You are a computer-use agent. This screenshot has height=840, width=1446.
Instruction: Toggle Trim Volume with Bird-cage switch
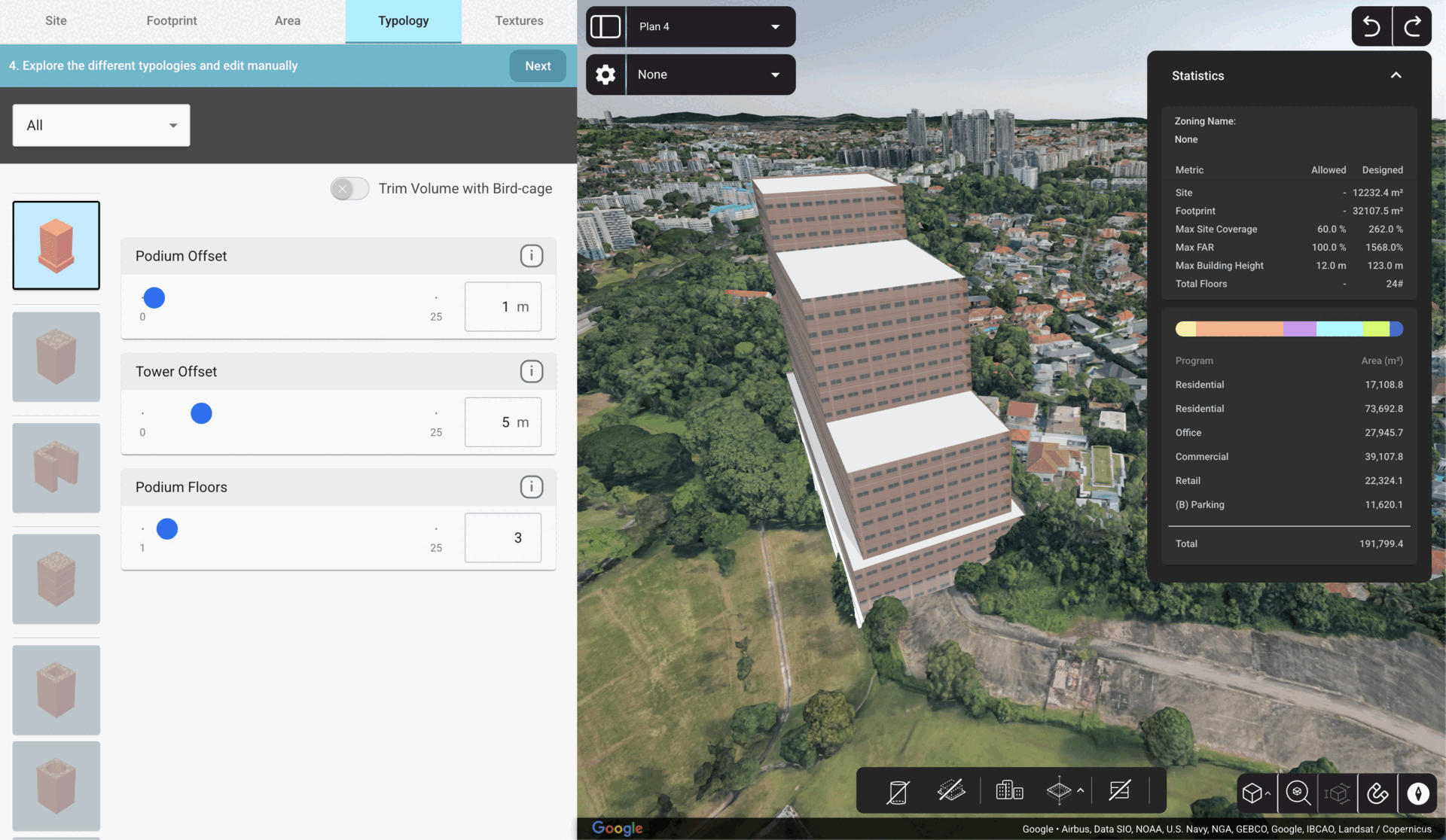349,189
